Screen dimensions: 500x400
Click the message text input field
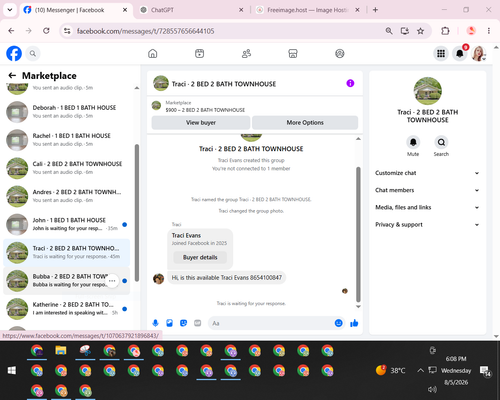(272, 323)
